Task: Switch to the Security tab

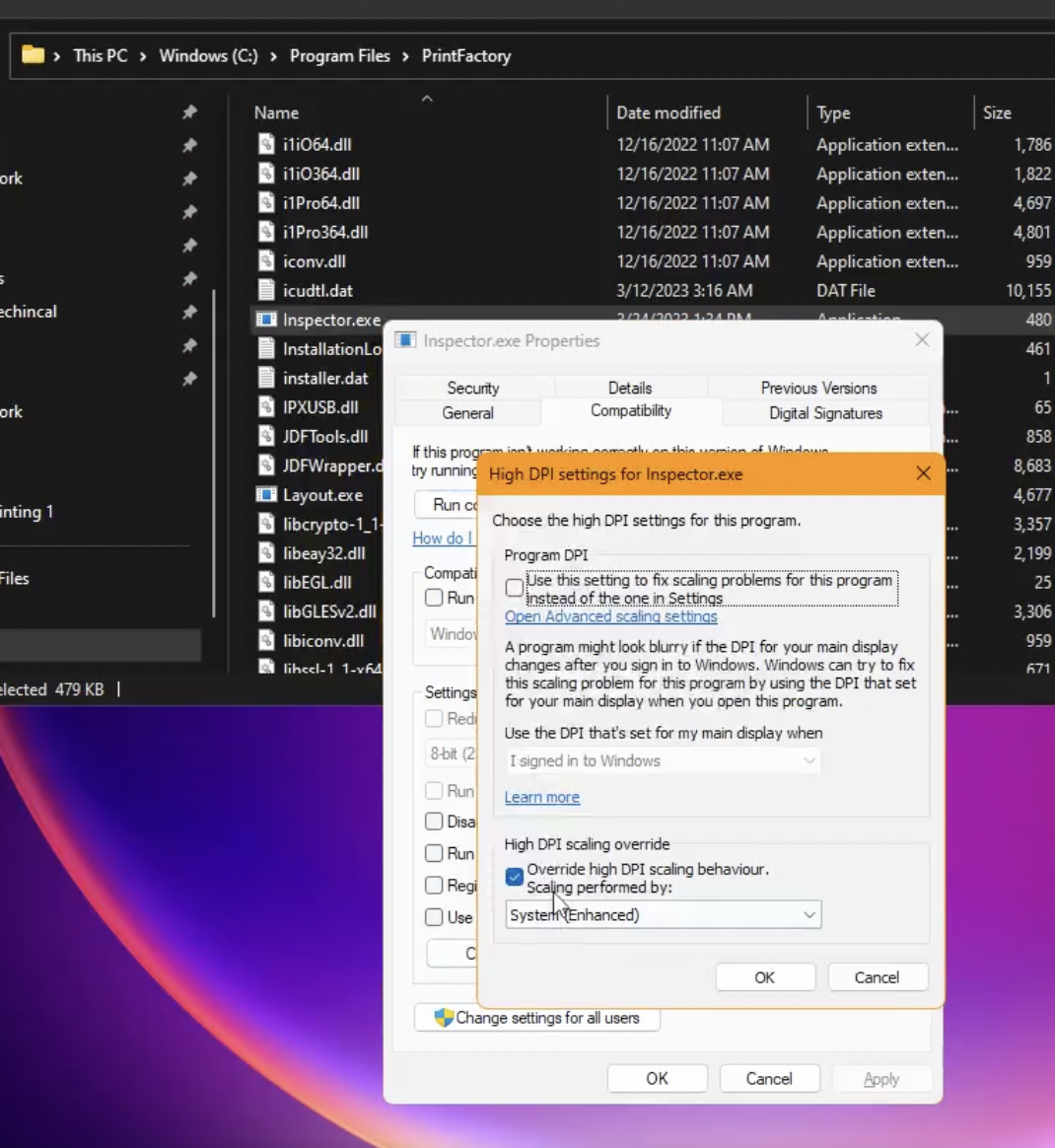Action: 473,388
